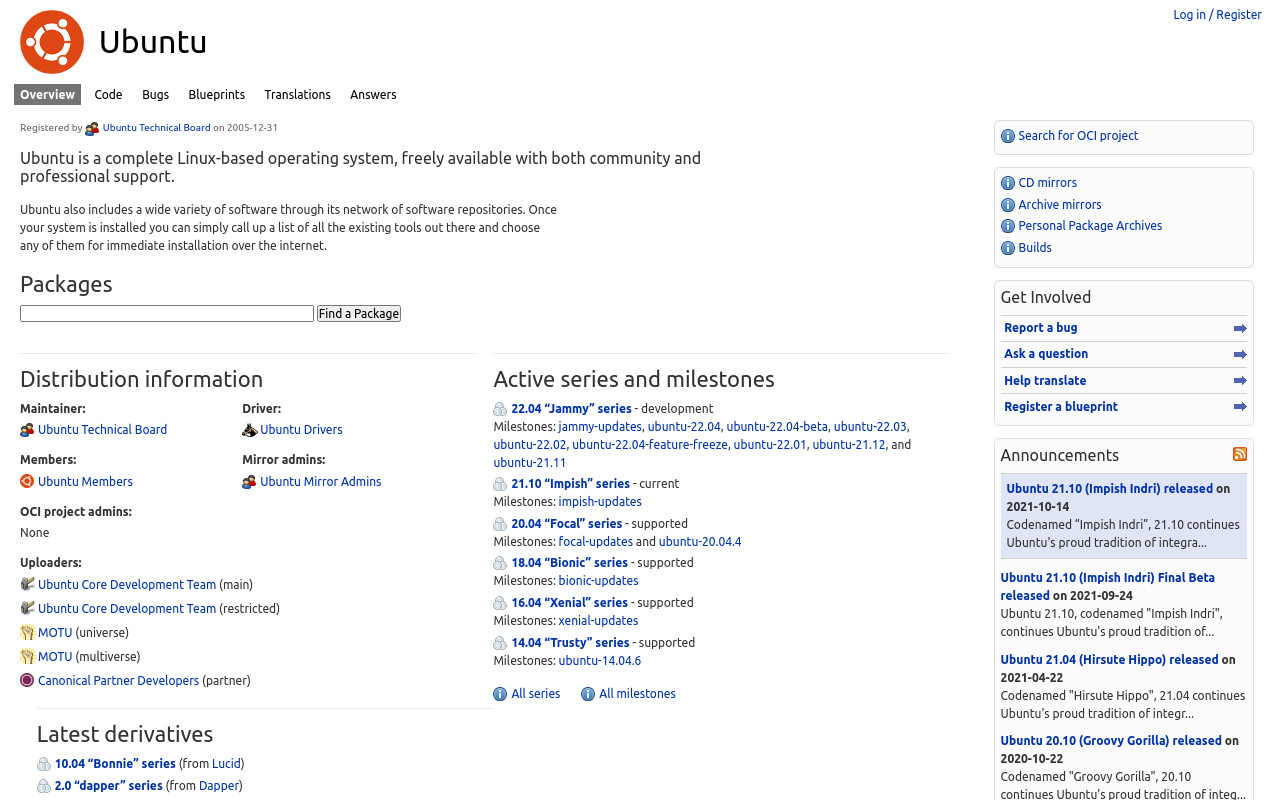Click series icon beside 20.04 Focal series
The width and height of the screenshot is (1280, 800).
[500, 524]
